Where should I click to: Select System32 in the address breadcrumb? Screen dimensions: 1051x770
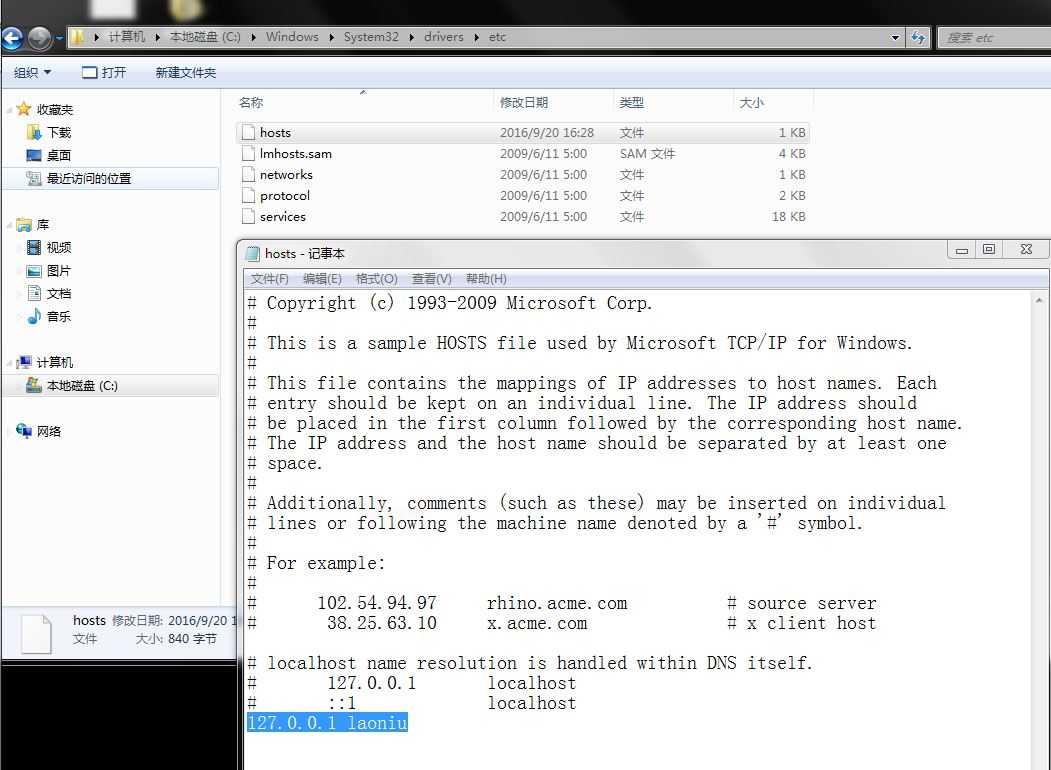371,37
